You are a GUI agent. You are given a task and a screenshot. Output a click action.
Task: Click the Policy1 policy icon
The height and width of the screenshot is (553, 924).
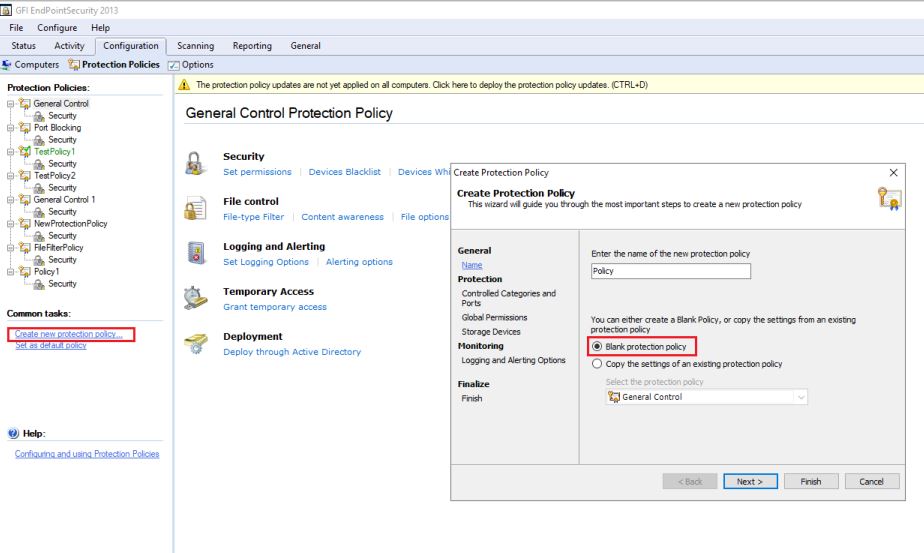tap(25, 272)
